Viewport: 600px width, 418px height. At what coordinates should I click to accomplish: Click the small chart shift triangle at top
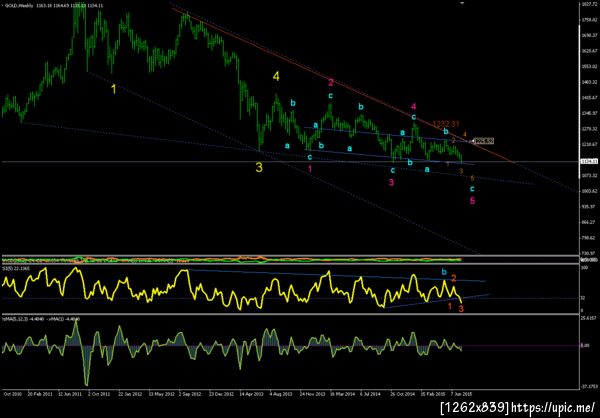tap(462, 3)
